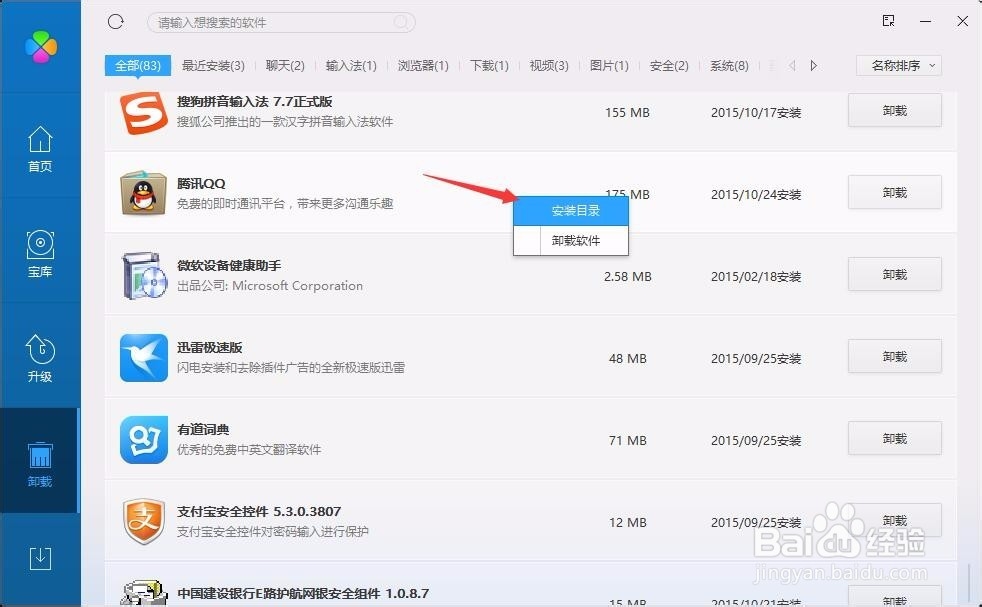Screen dimensions: 982x607
Task: Click the 有道词典 app icon
Action: pyautogui.click(x=144, y=440)
